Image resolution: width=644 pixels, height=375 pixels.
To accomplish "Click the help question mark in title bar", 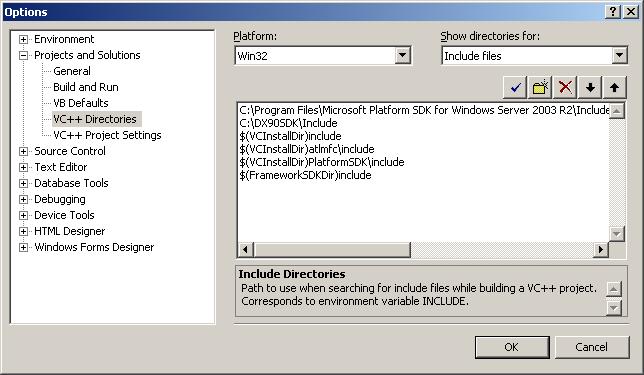I will pyautogui.click(x=613, y=12).
